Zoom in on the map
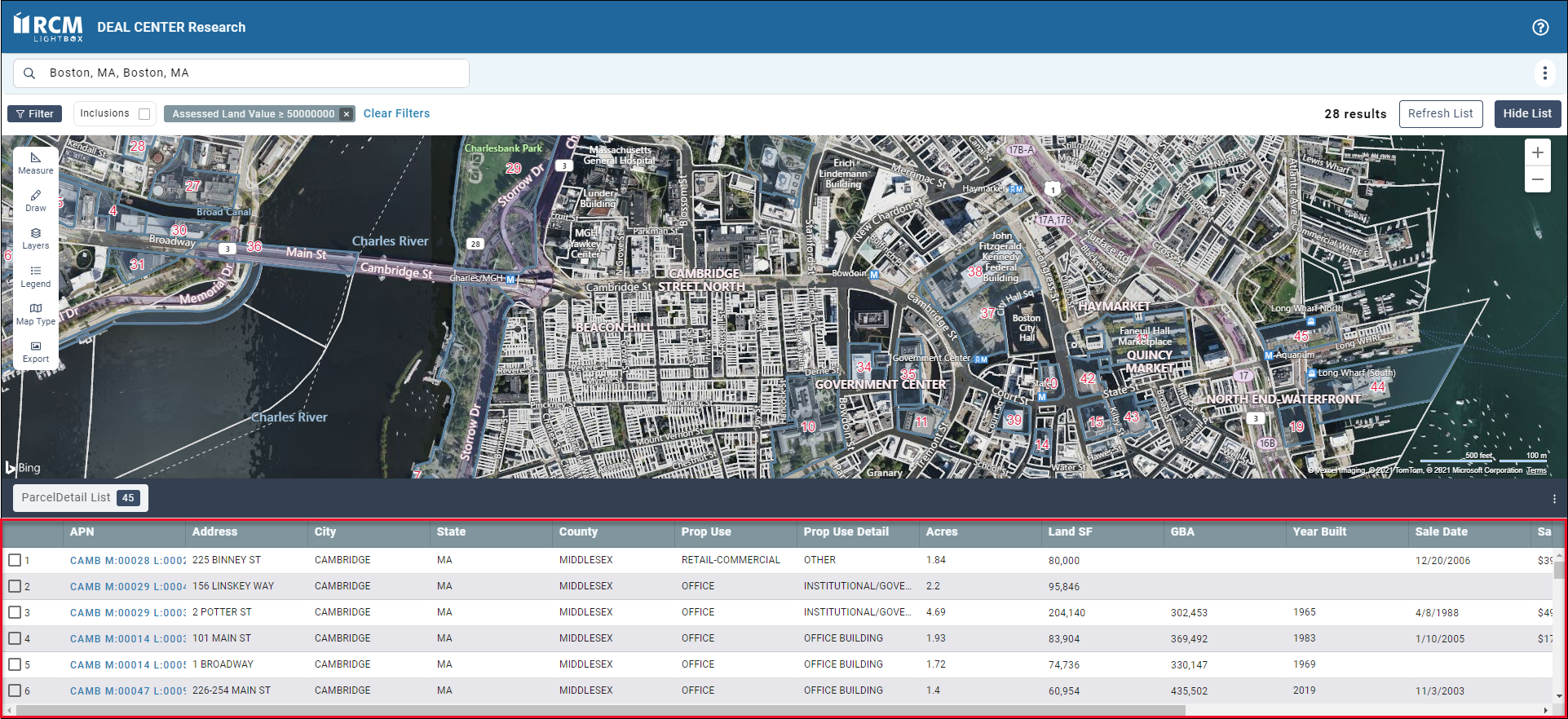The width and height of the screenshot is (1568, 719). click(x=1537, y=152)
